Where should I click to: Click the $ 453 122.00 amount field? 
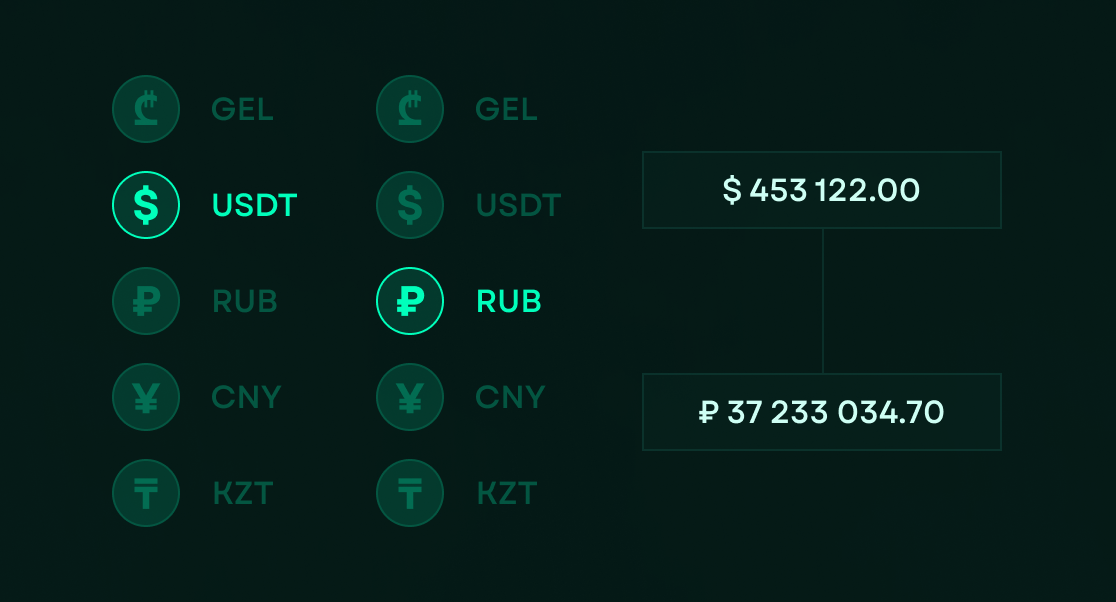(x=821, y=190)
